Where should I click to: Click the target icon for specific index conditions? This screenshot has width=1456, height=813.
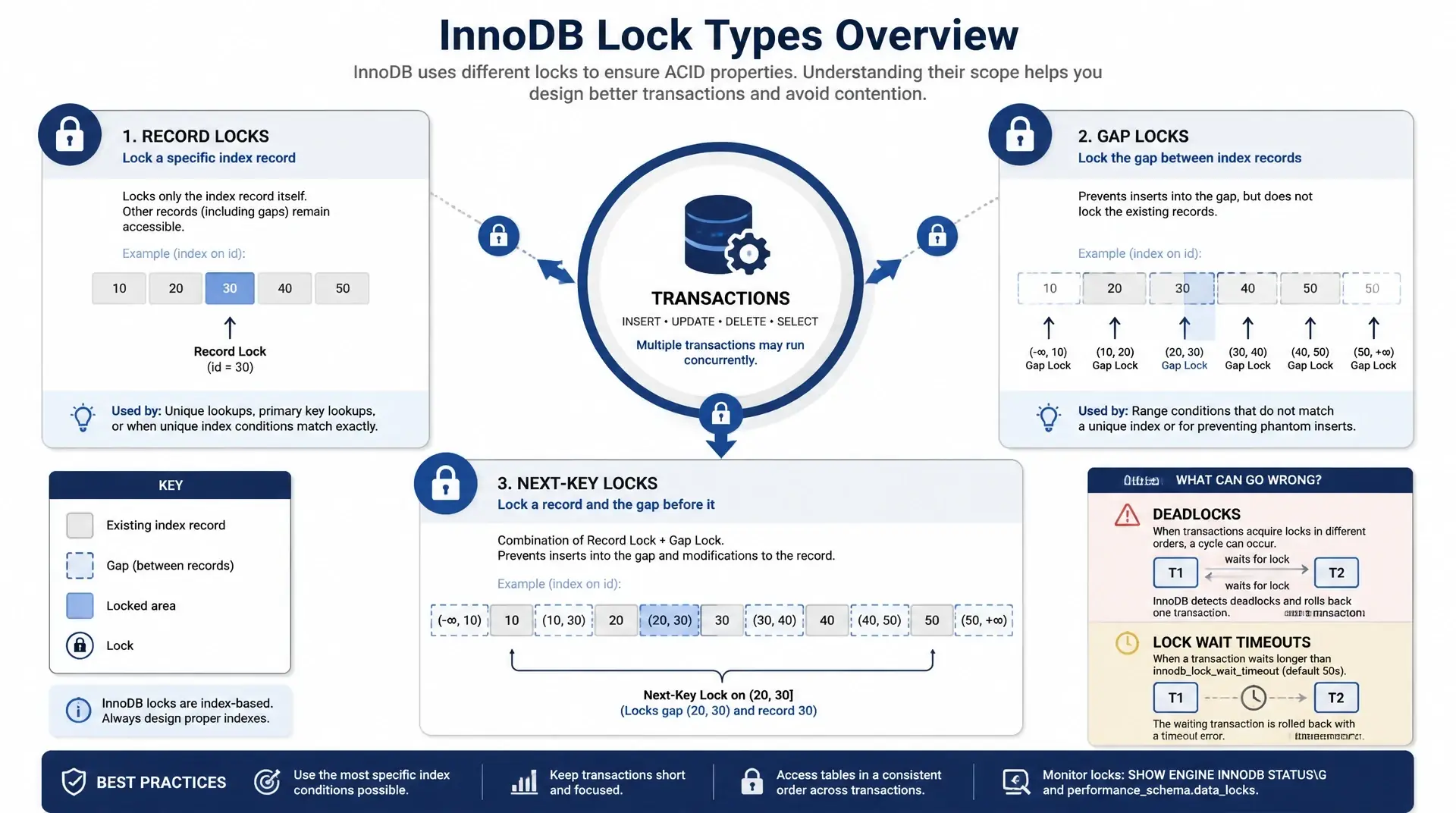tap(267, 781)
